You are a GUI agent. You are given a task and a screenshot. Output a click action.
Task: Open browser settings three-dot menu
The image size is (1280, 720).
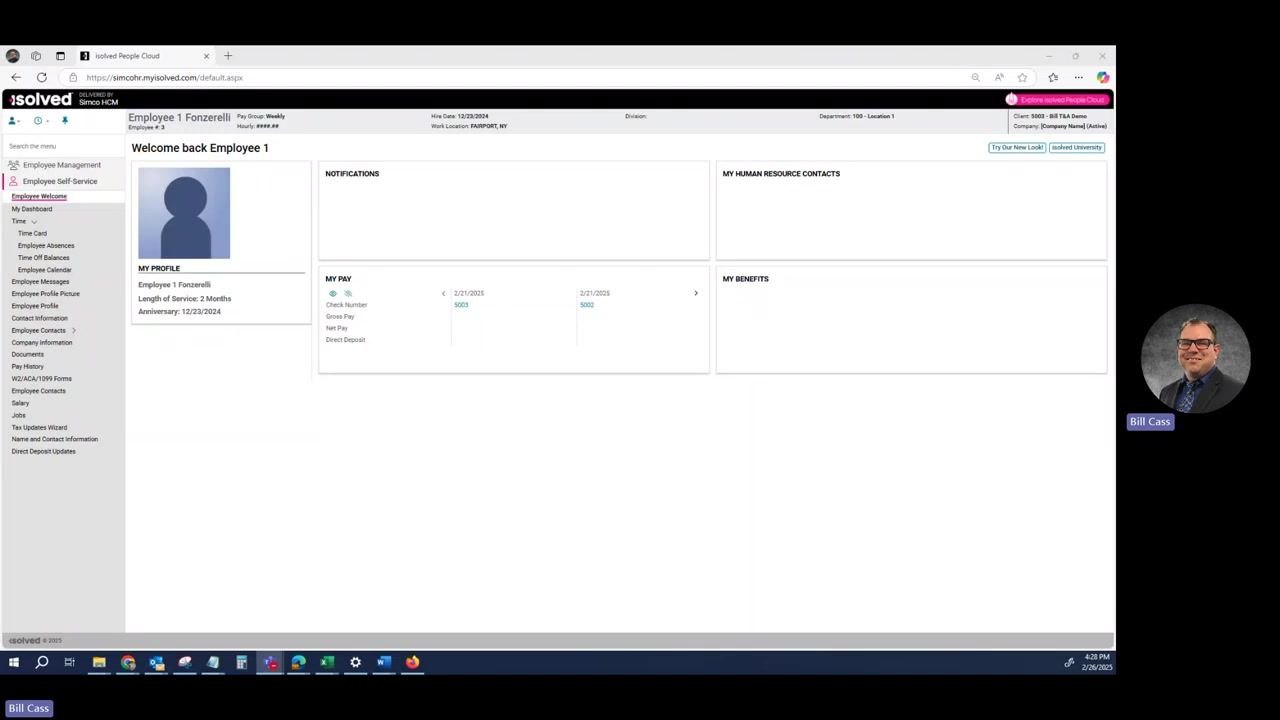tap(1078, 77)
